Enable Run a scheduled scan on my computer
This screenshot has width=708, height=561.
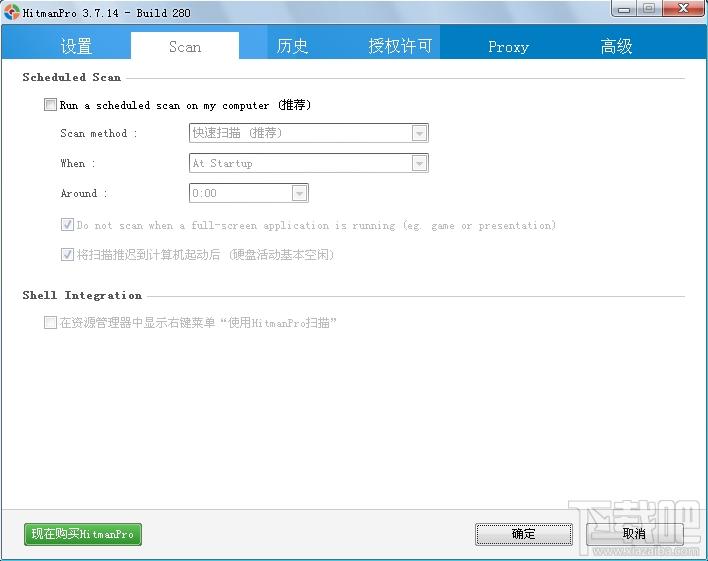click(x=50, y=105)
